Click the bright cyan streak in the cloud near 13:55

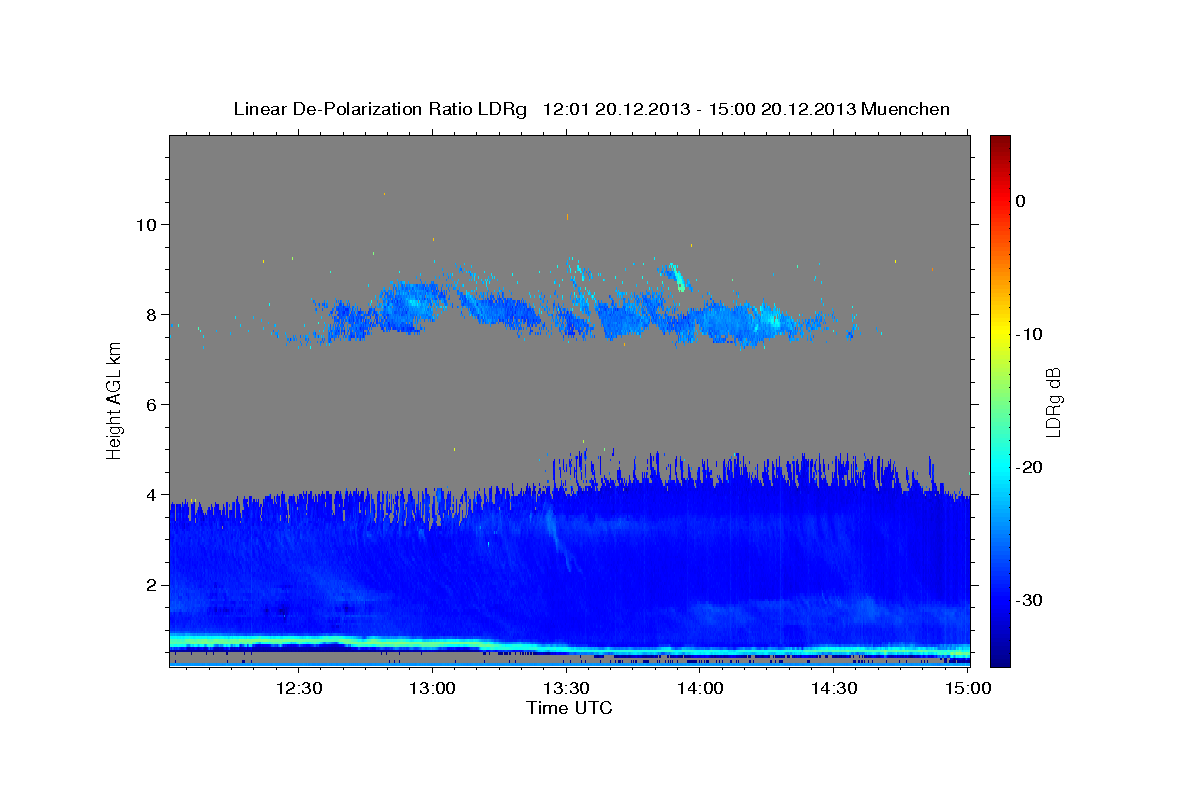coord(677,277)
